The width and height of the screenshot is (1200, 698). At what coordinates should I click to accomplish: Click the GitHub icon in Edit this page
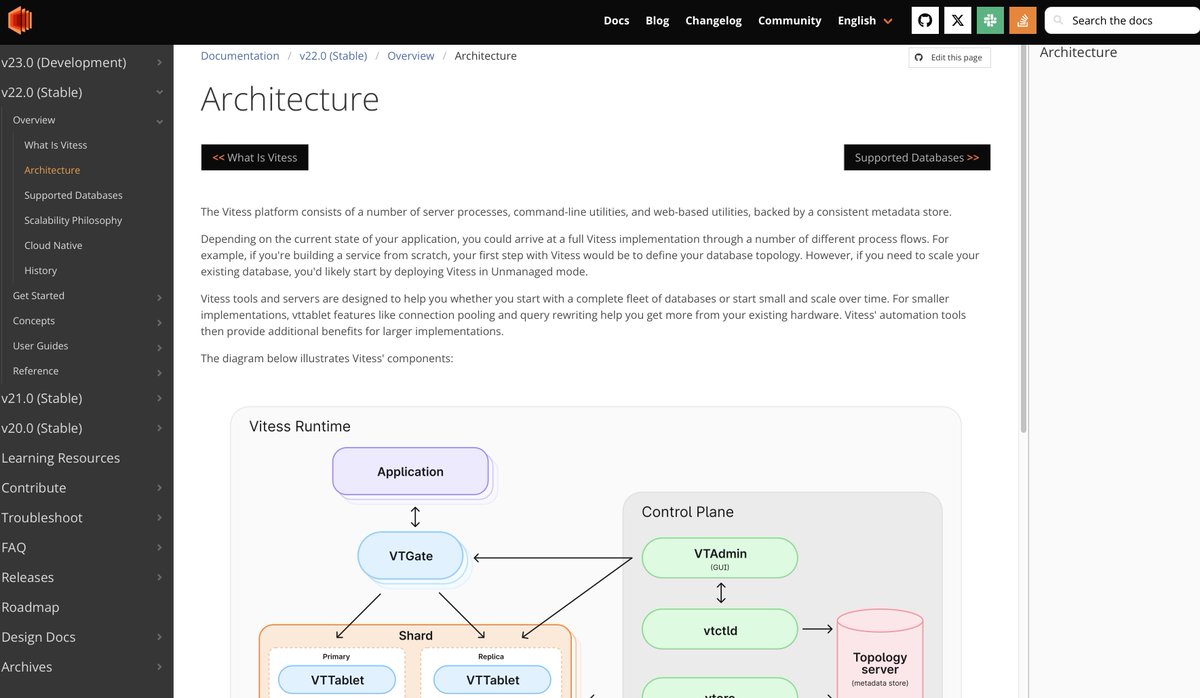(x=919, y=58)
